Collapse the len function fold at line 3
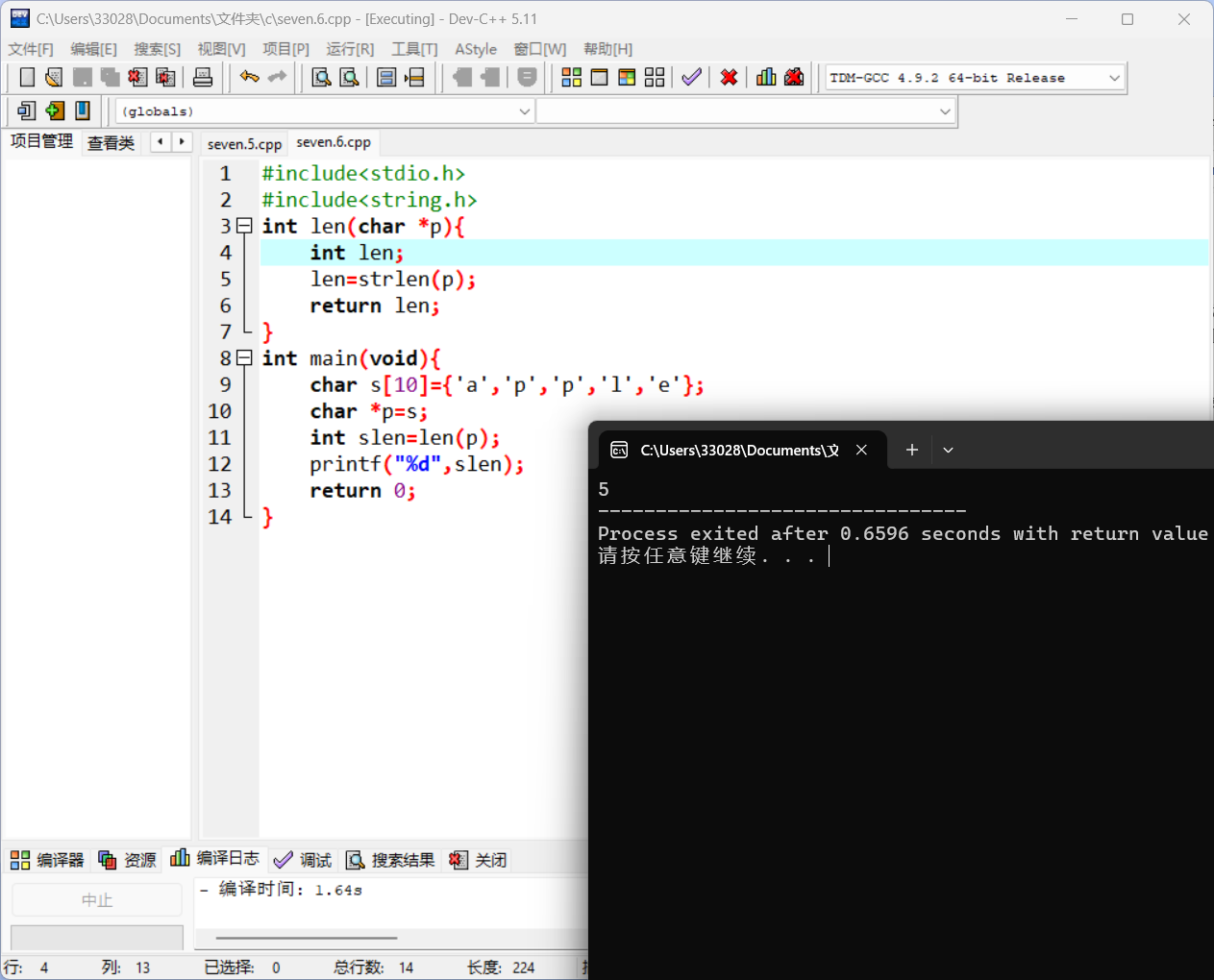Viewport: 1214px width, 980px height. pos(244,226)
